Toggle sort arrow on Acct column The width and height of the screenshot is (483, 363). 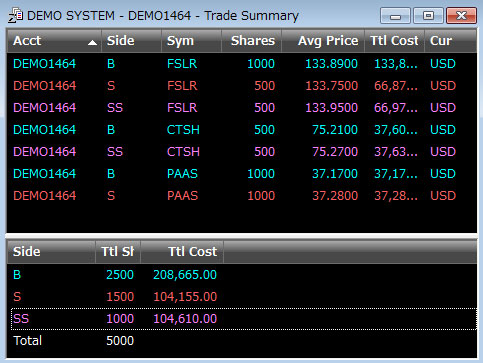(92, 43)
